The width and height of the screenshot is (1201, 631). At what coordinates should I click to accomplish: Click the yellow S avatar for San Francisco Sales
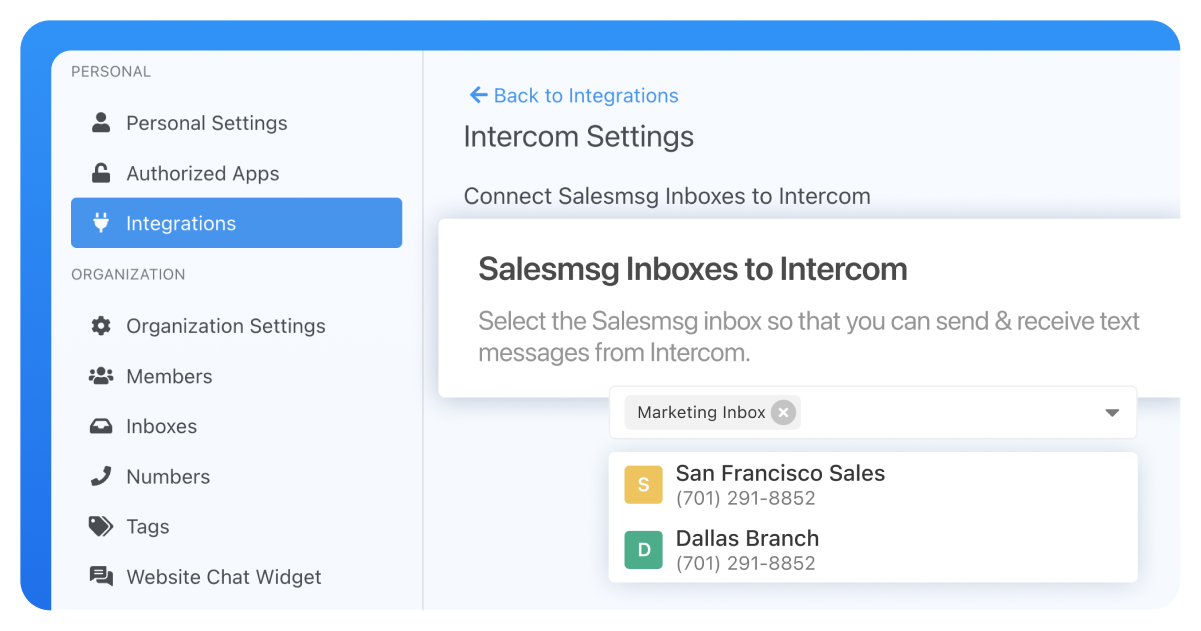pos(643,484)
